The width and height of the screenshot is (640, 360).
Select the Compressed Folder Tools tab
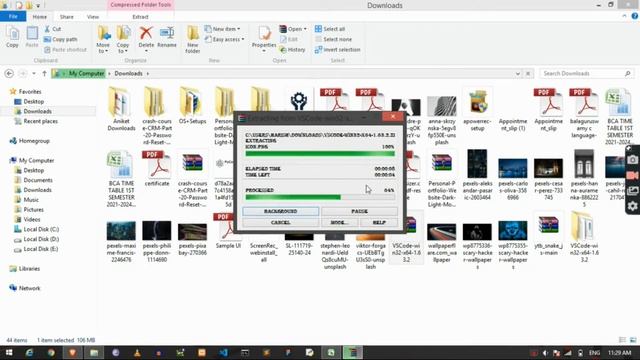(140, 5)
